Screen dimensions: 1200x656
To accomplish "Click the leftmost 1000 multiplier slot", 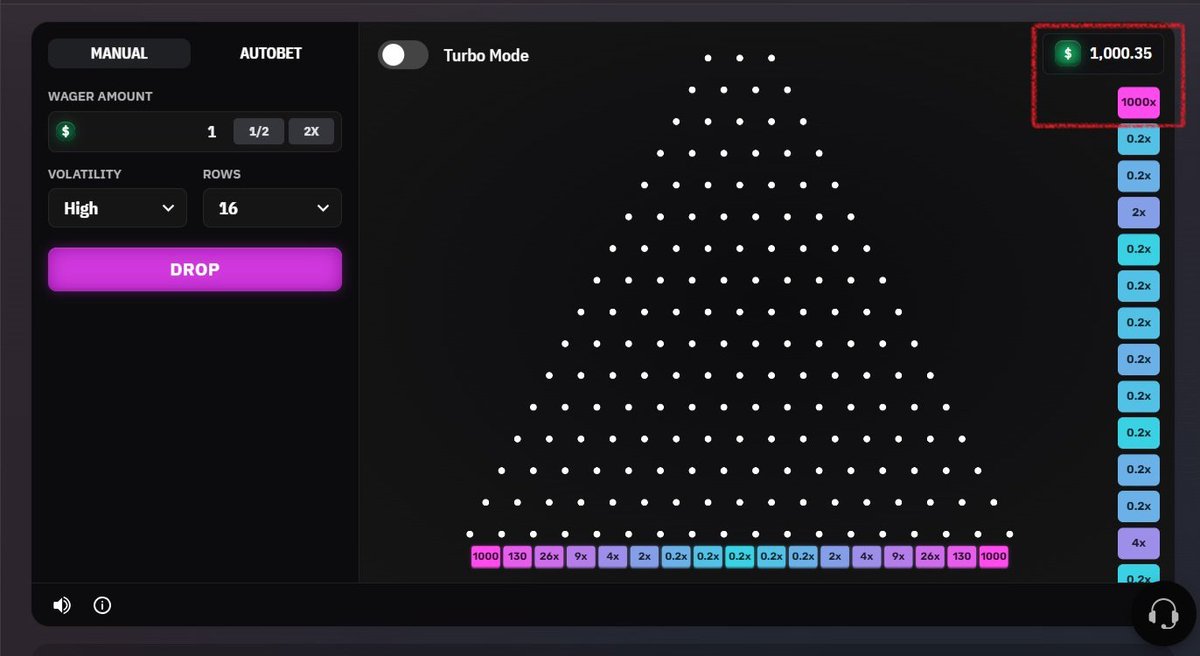I will (x=486, y=557).
